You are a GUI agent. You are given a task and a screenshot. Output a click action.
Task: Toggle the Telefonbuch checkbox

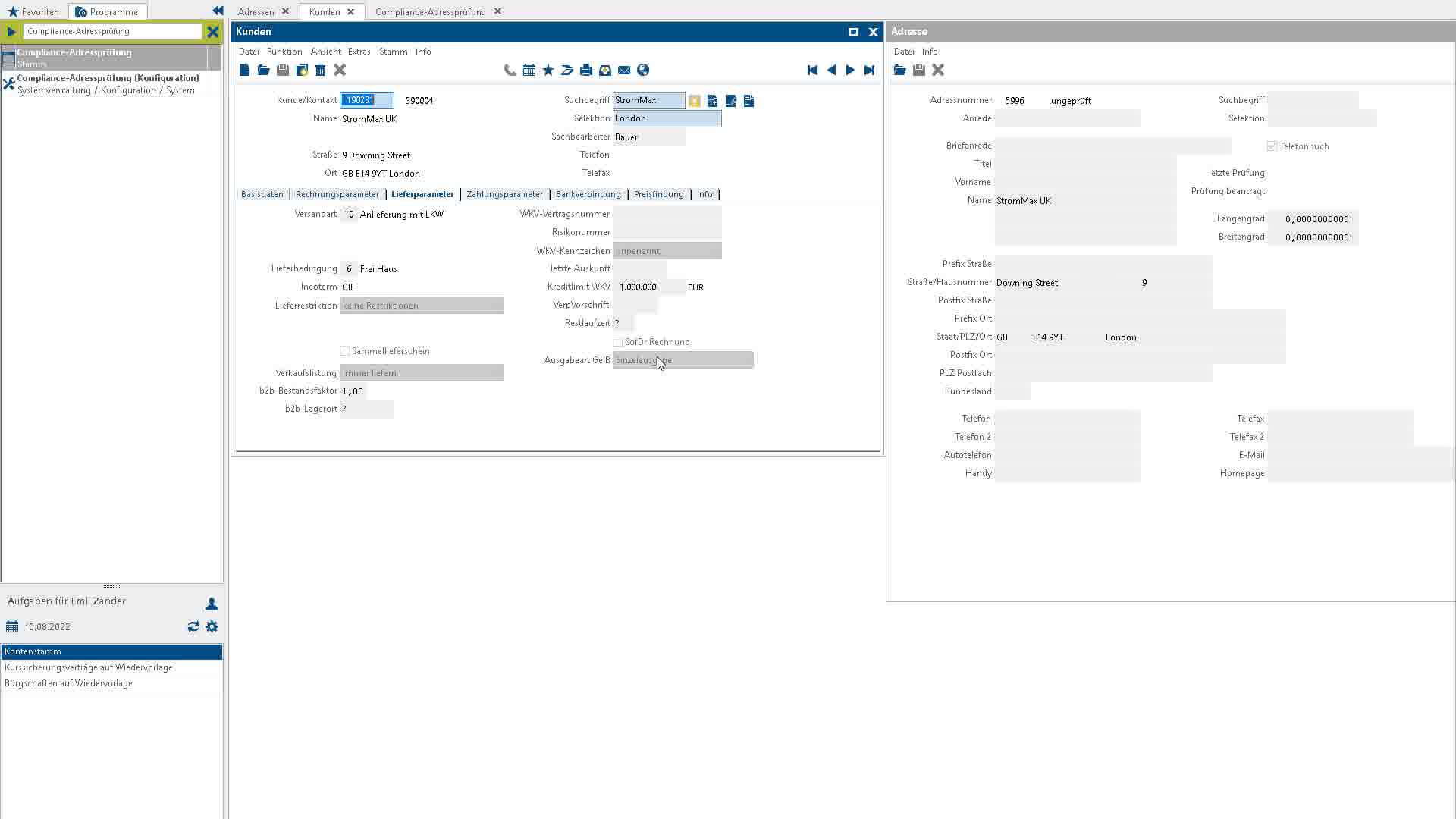point(1272,146)
